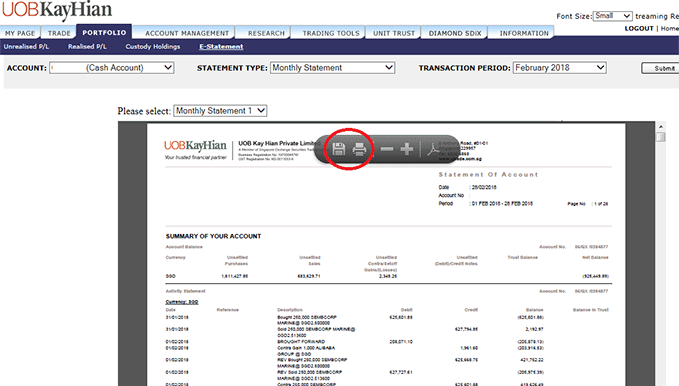679x386 pixels.
Task: Click the PDF viewer vertical scrollbar thumb
Action: pyautogui.click(x=660, y=137)
